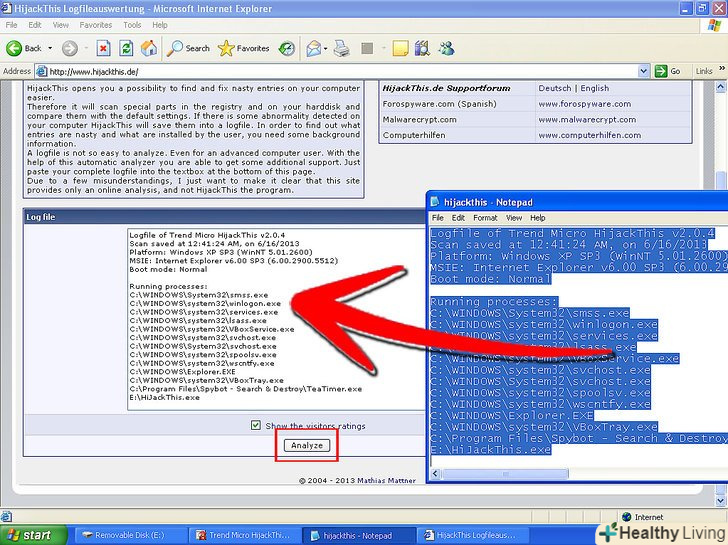Open the Tools menu in Internet Explorer
The height and width of the screenshot is (545, 728).
132,24
